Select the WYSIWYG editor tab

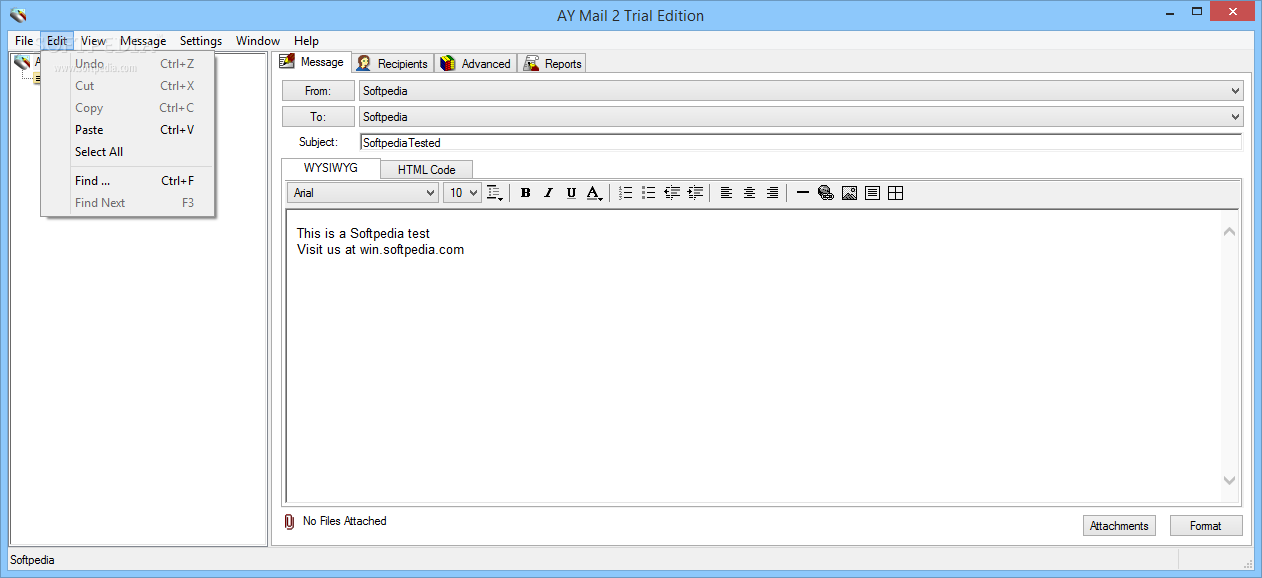click(331, 168)
